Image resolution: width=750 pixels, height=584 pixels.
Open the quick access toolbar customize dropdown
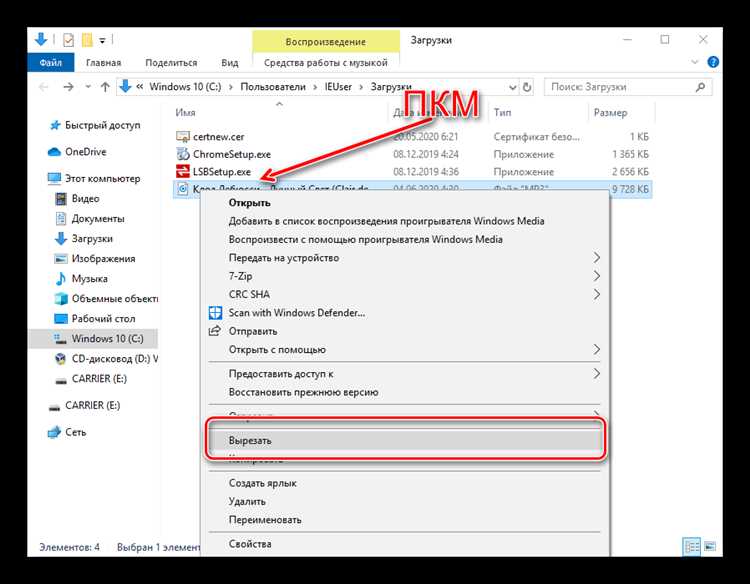click(x=102, y=41)
